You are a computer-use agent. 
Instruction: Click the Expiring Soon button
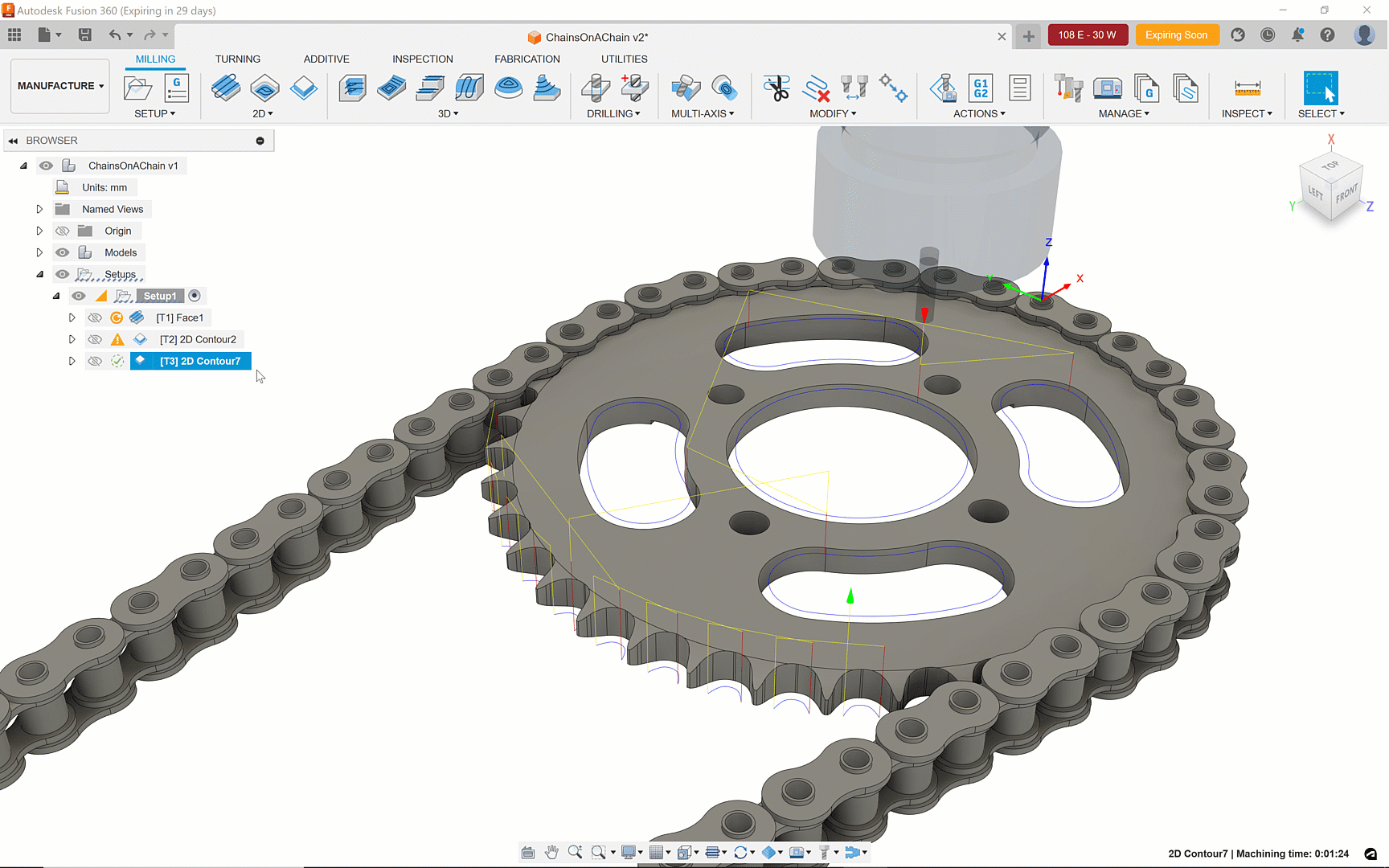tap(1177, 35)
